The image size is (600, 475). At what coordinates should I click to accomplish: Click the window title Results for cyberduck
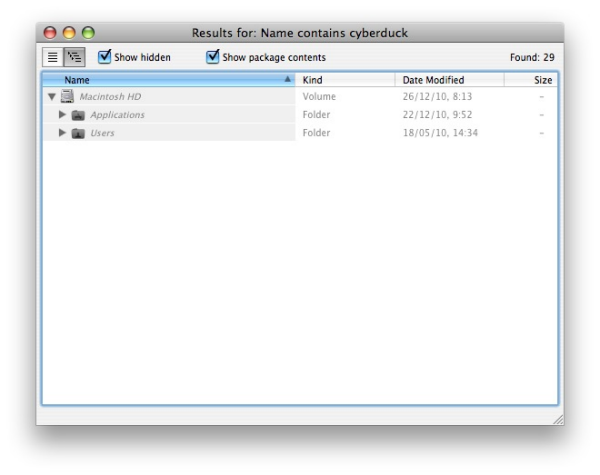click(x=300, y=33)
